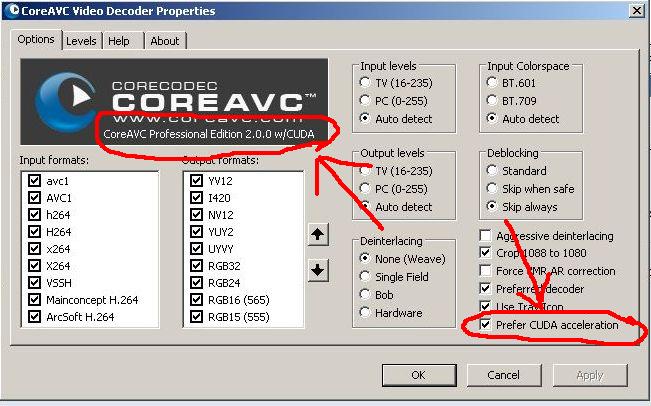Open the Help tab
The height and width of the screenshot is (406, 651).
pos(119,41)
